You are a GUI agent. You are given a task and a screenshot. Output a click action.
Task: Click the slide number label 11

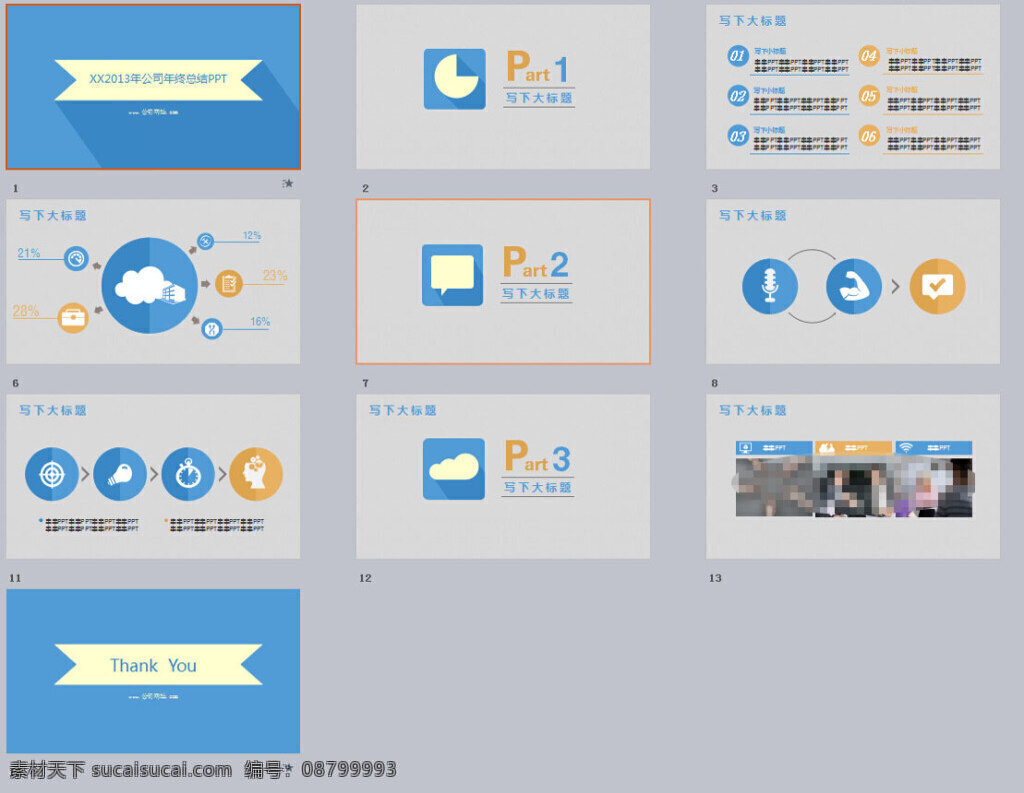(x=15, y=578)
